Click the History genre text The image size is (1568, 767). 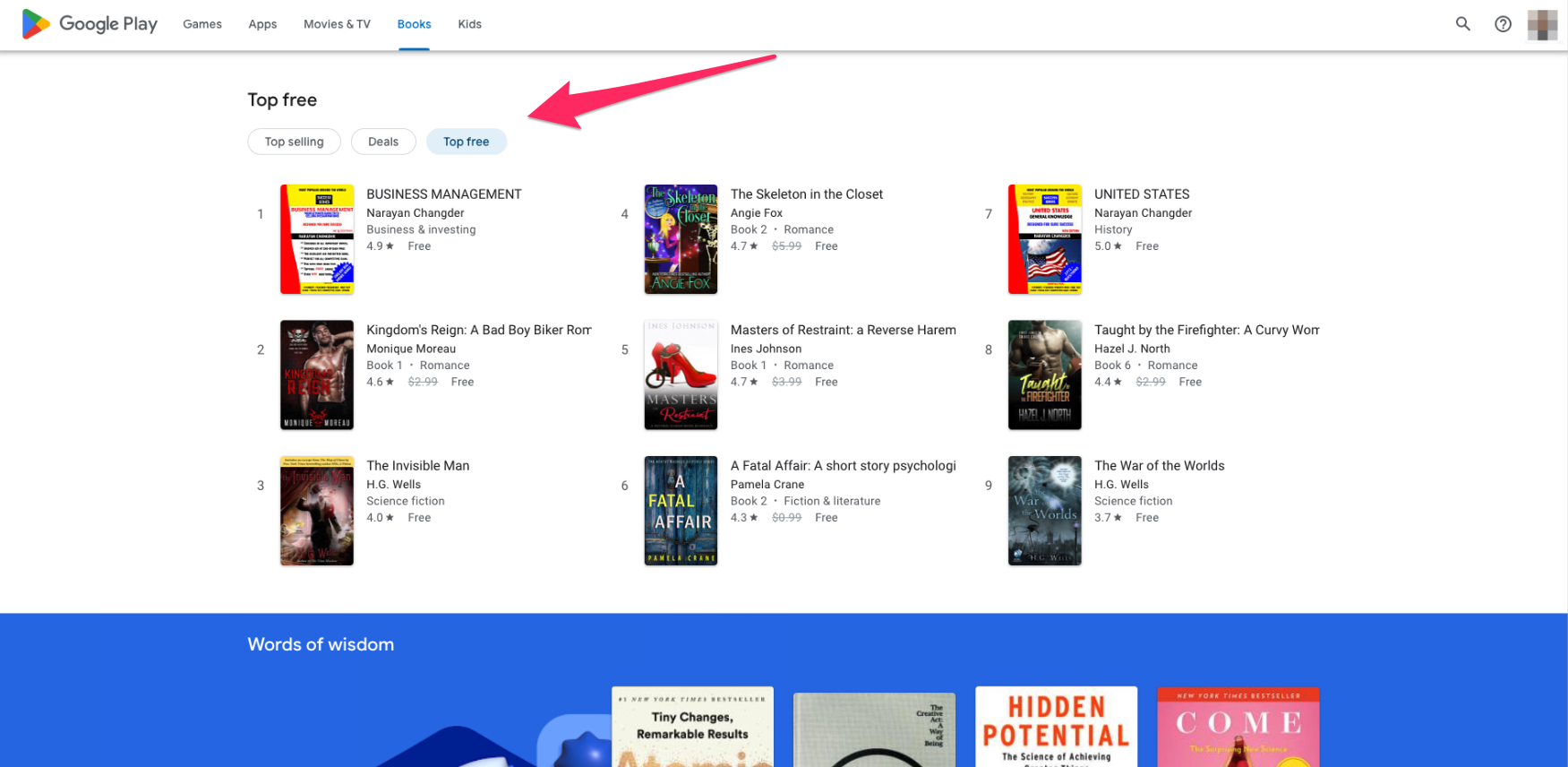[x=1113, y=229]
